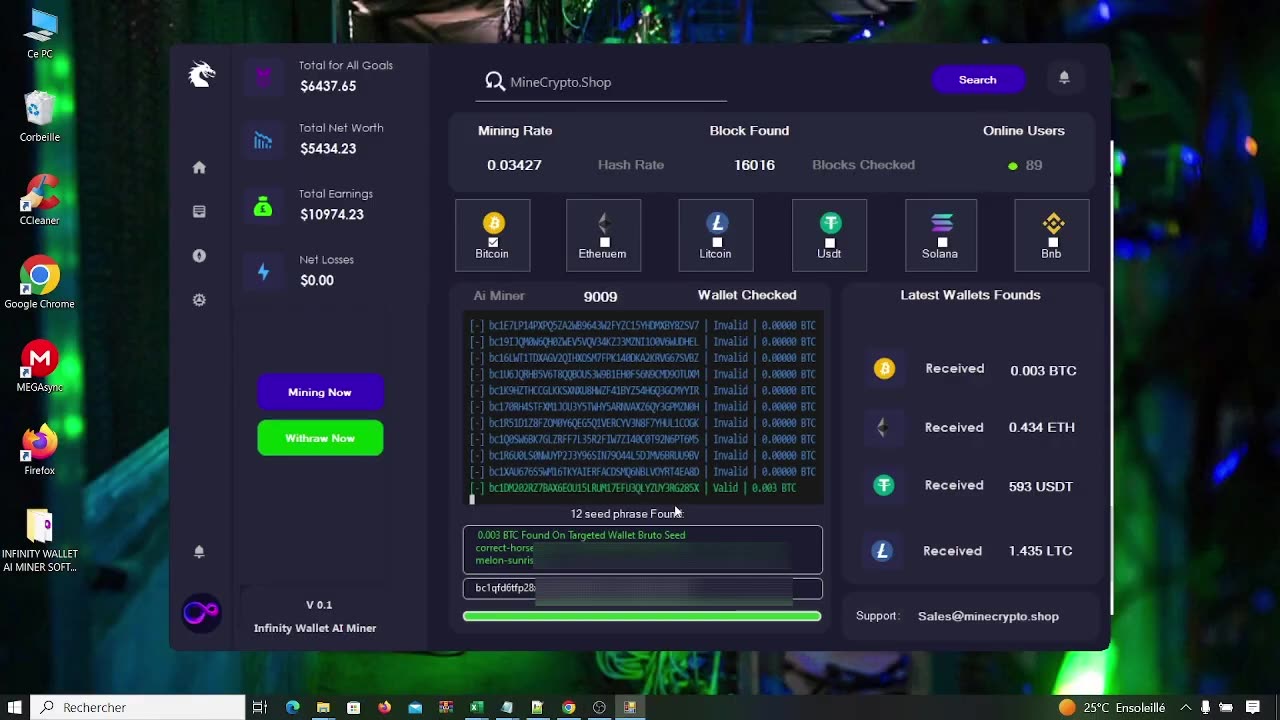The height and width of the screenshot is (720, 1280).
Task: Click the found seed phrase text box
Action: pyautogui.click(x=643, y=549)
